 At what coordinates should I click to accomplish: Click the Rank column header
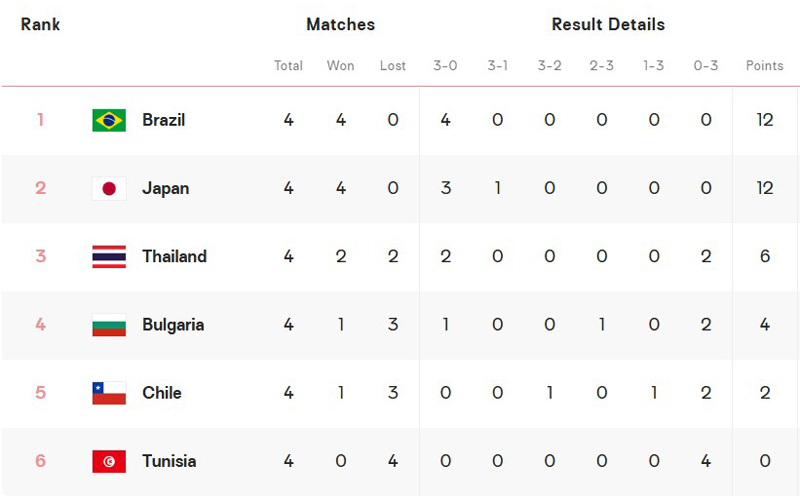tap(40, 24)
